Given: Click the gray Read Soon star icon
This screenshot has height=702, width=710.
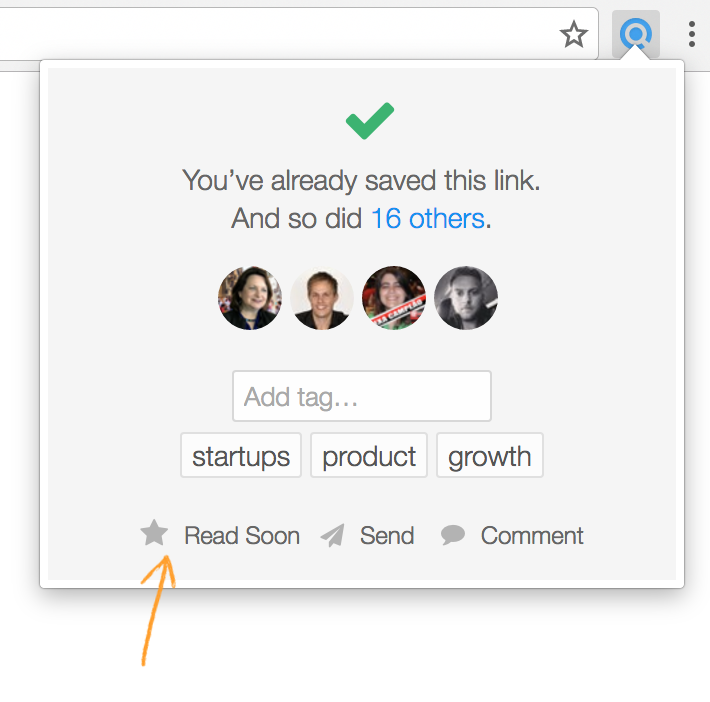Looking at the screenshot, I should [x=154, y=533].
